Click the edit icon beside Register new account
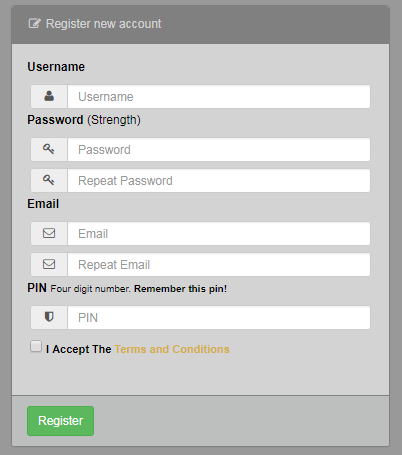 click(x=35, y=24)
